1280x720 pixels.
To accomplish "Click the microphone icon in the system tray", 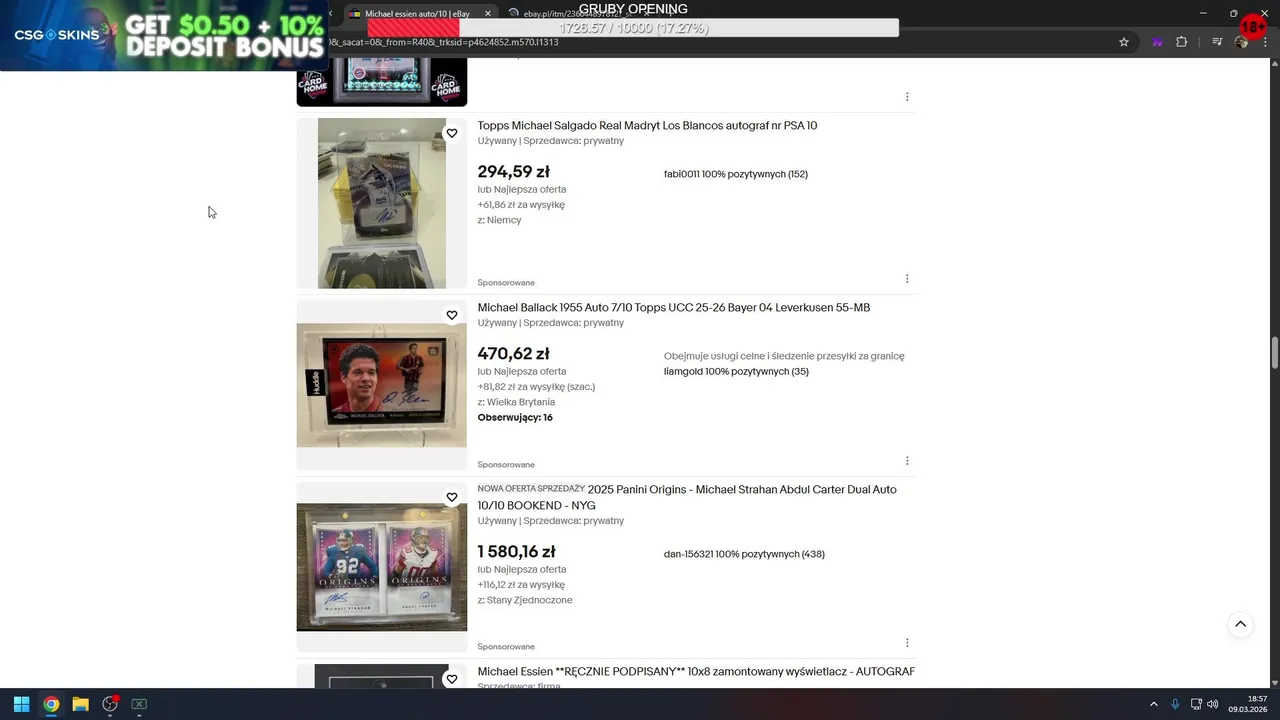I will pyautogui.click(x=1175, y=704).
